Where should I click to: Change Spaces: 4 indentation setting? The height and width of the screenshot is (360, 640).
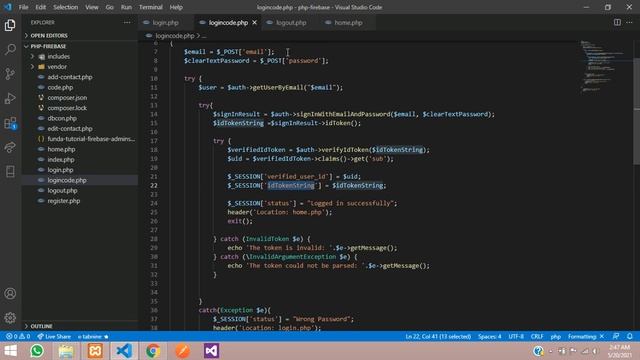pos(489,337)
